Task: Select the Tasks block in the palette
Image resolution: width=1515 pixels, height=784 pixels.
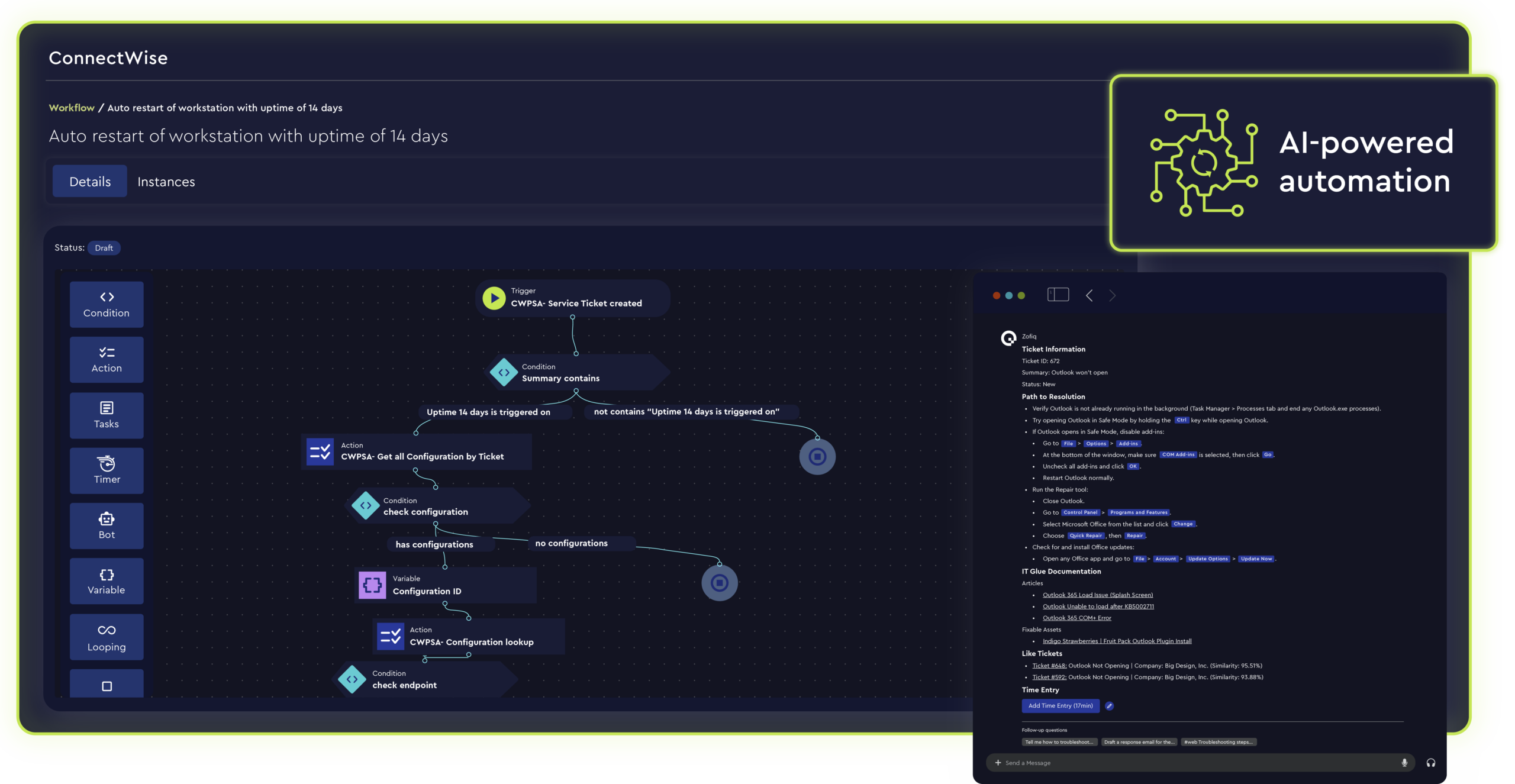Action: pos(107,415)
